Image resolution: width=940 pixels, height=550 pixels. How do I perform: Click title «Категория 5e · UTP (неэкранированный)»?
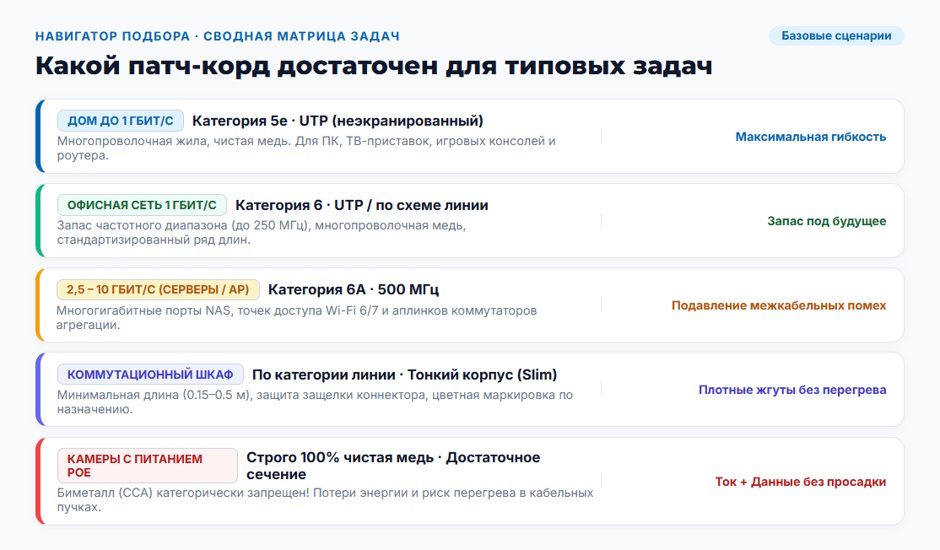[x=338, y=121]
